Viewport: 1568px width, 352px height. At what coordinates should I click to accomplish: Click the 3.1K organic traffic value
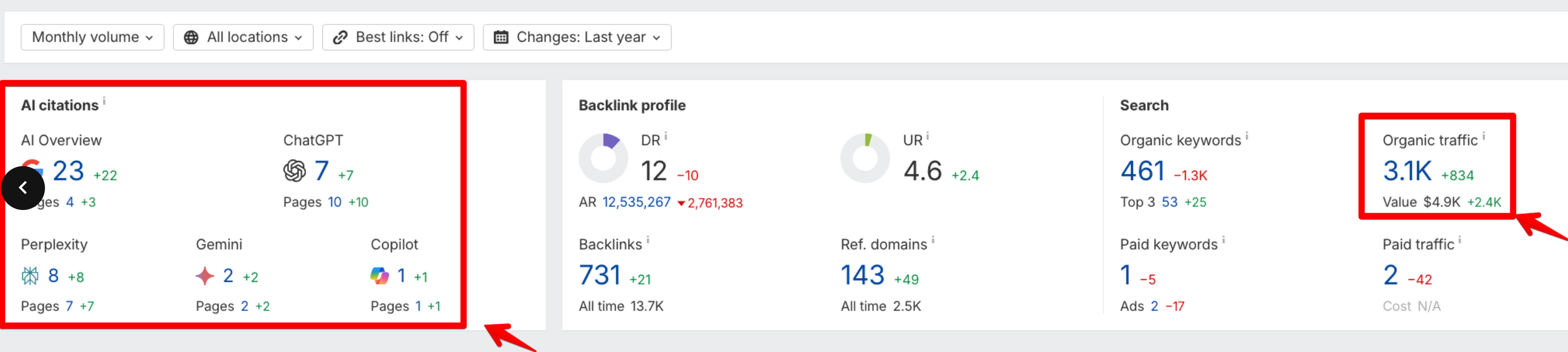[x=1407, y=171]
